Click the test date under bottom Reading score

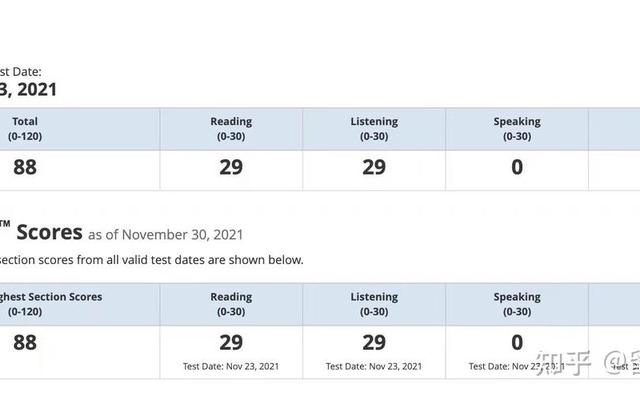[231, 366]
